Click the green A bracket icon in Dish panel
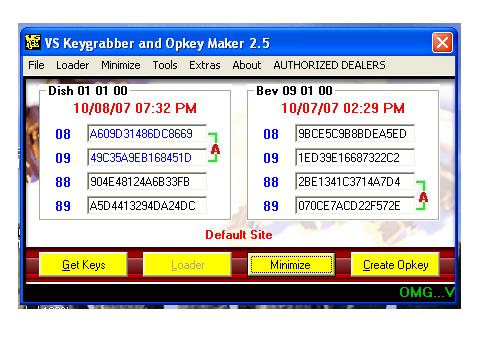This screenshot has height=360, width=502. point(214,147)
